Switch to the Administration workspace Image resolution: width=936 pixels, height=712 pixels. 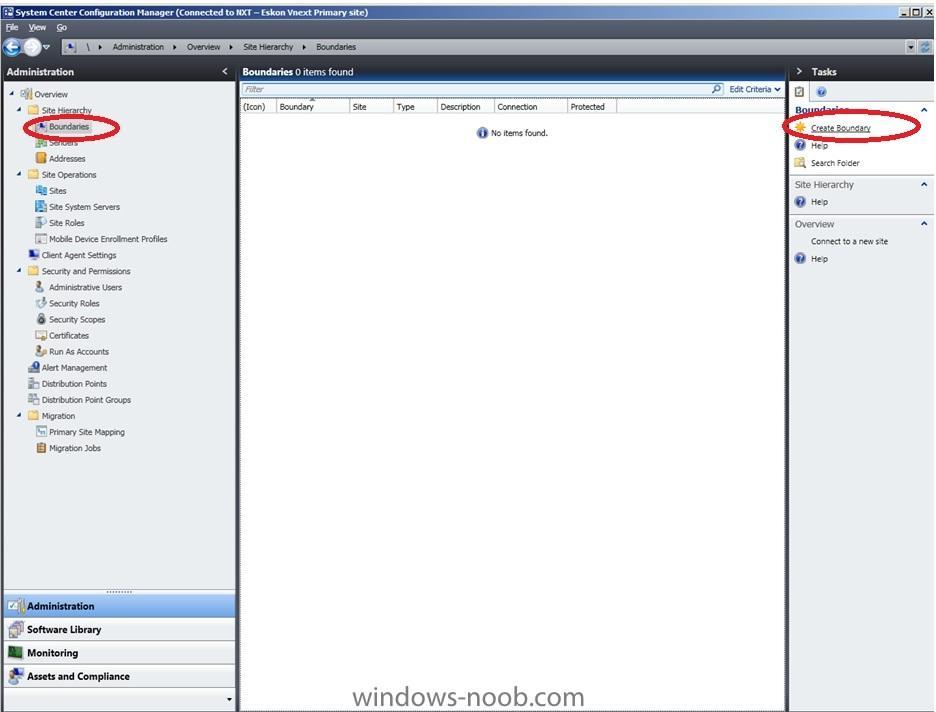point(120,606)
